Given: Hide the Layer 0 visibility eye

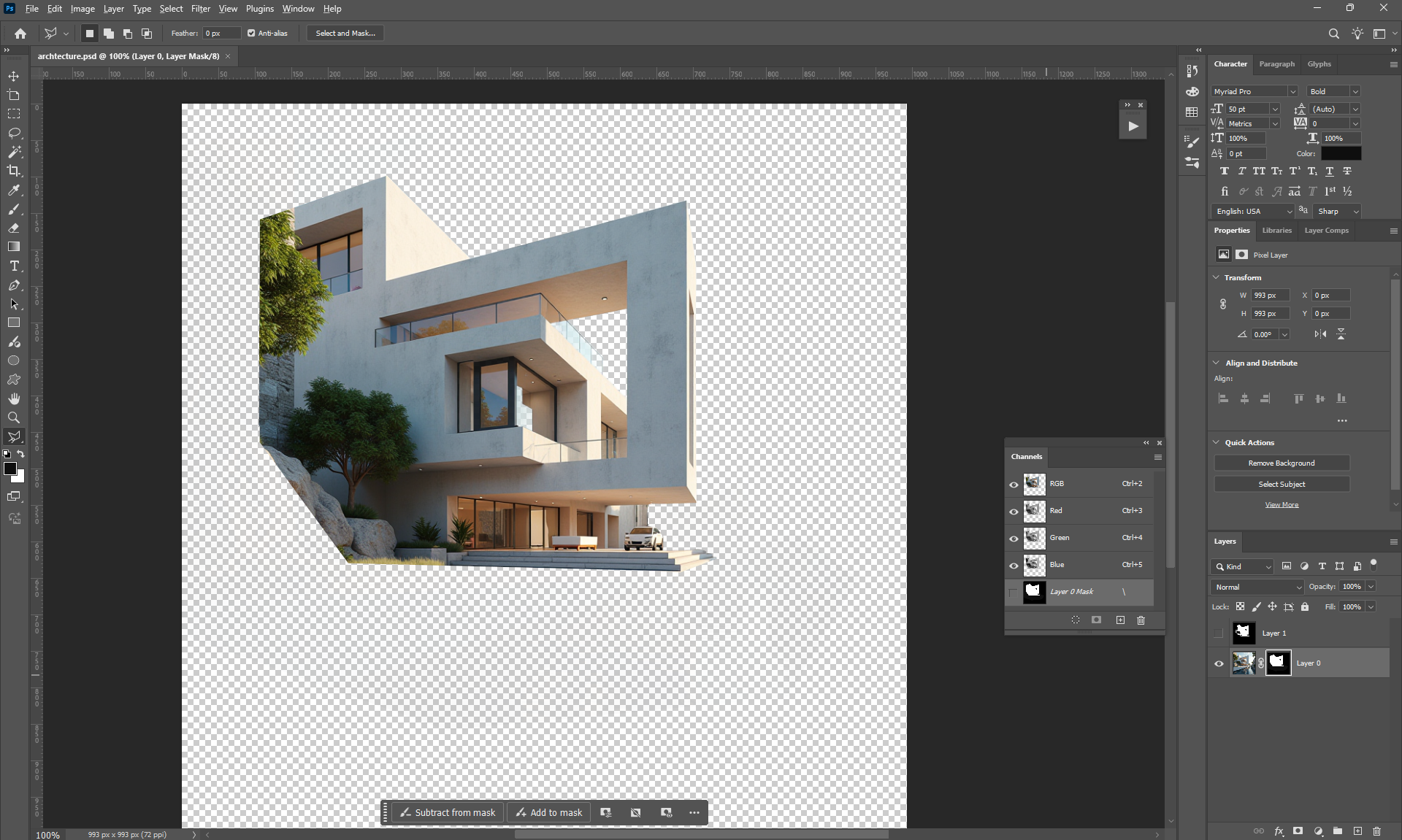Looking at the screenshot, I should 1219,663.
